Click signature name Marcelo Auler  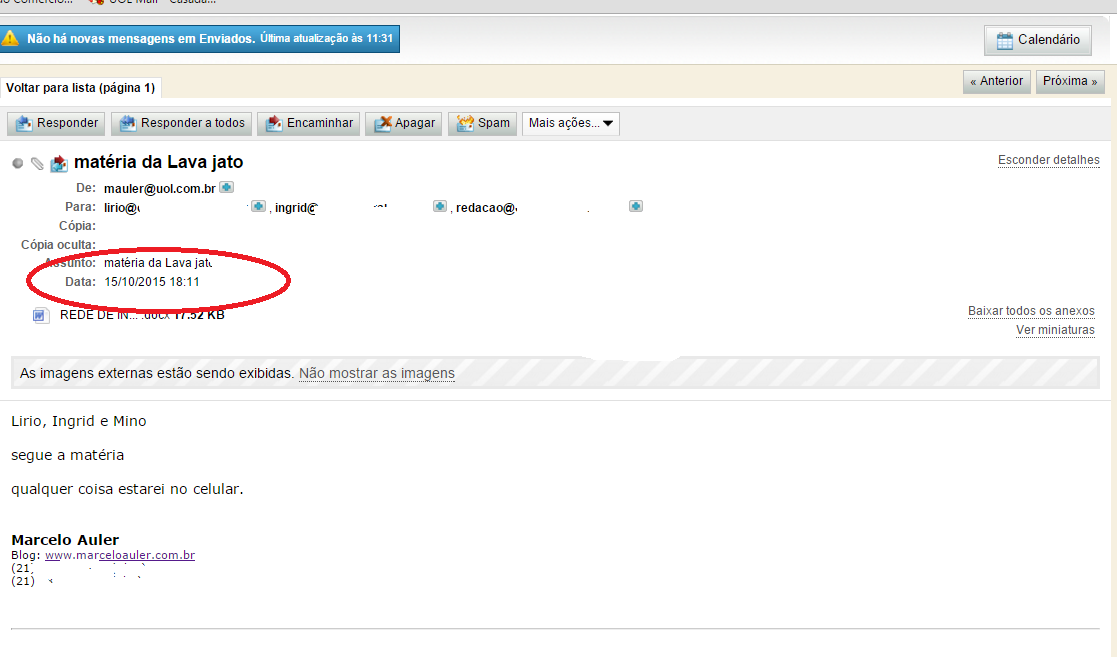(x=65, y=540)
